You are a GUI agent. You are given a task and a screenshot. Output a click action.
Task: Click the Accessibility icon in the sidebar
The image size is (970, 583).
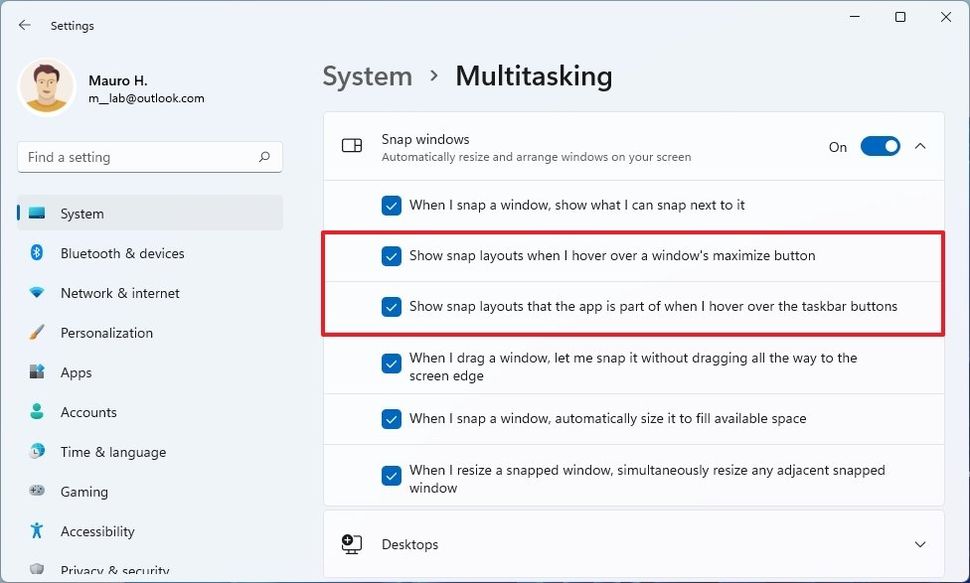(x=37, y=531)
